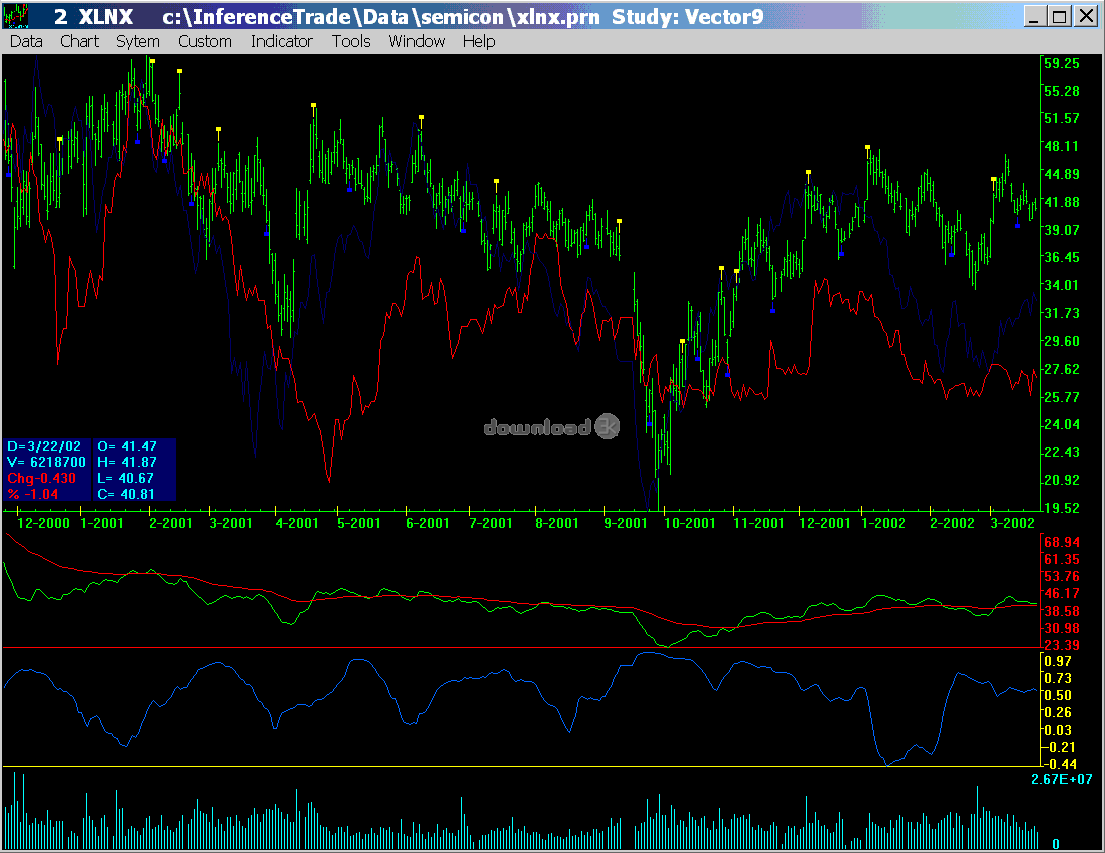Click the 68.94 indicator scale label
The height and width of the screenshot is (853, 1105).
click(x=1062, y=542)
